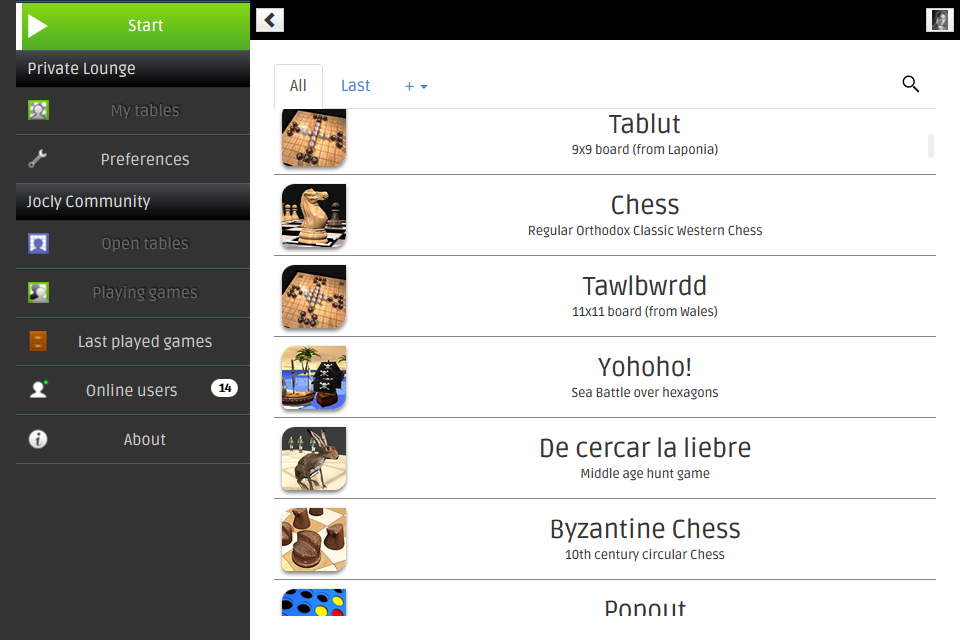Open the search magnifier icon
Image resolution: width=960 pixels, height=640 pixels.
tap(910, 84)
